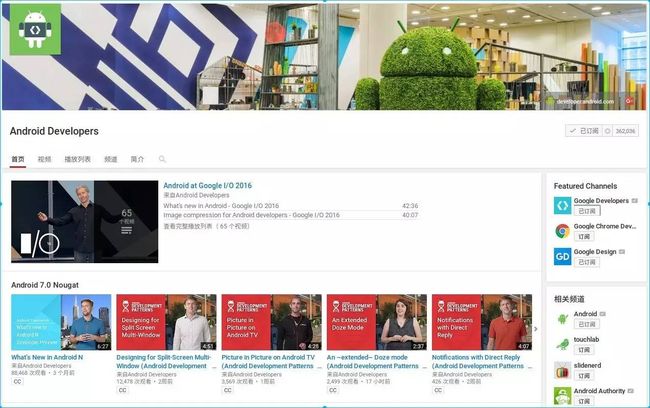650x408 pixels.
Task: Open the notification settings gear beside the subscribed button
Action: pos(607,131)
